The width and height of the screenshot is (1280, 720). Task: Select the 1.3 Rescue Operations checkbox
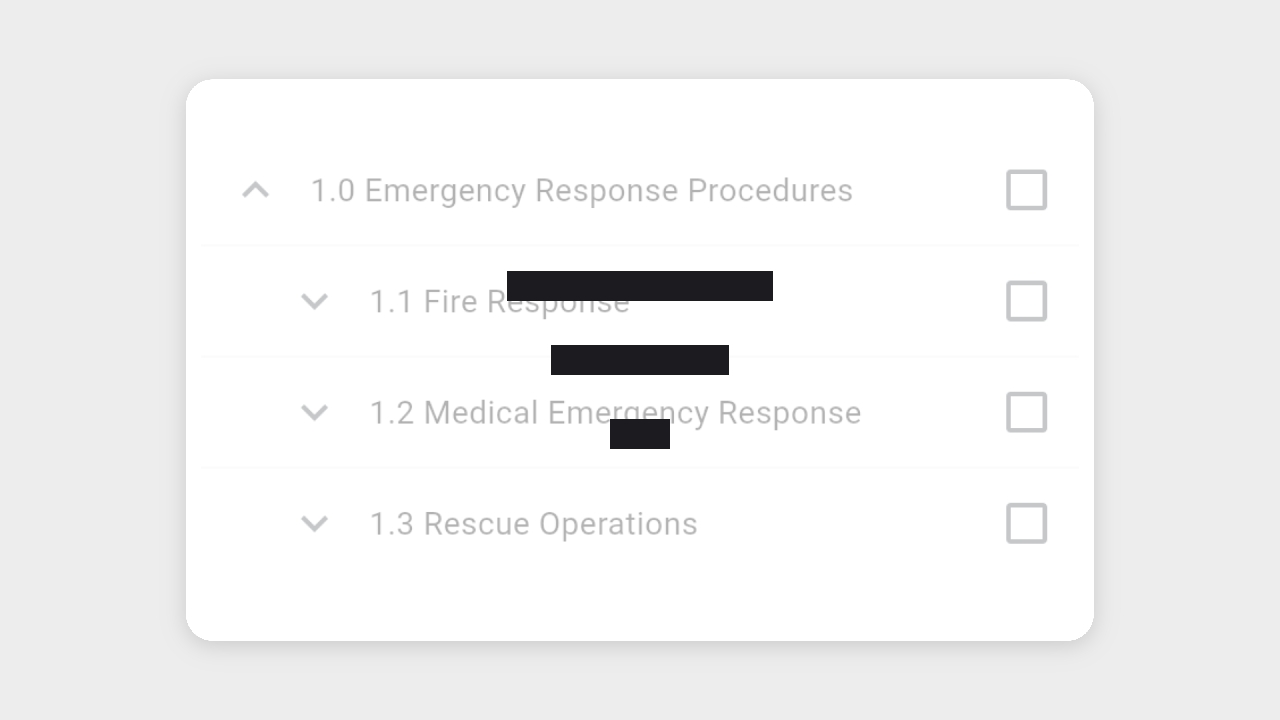pos(1026,523)
